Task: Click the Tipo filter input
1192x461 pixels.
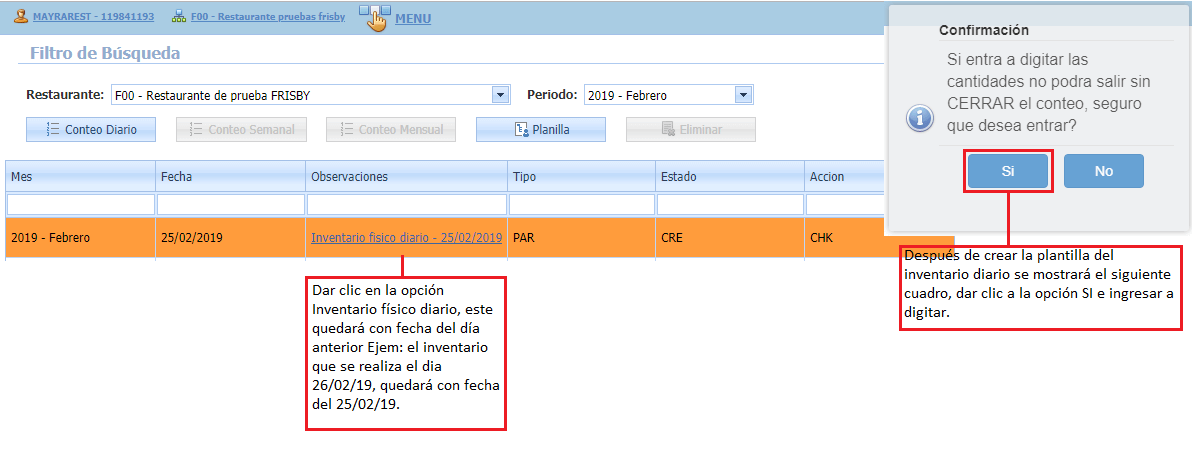Action: coord(582,204)
